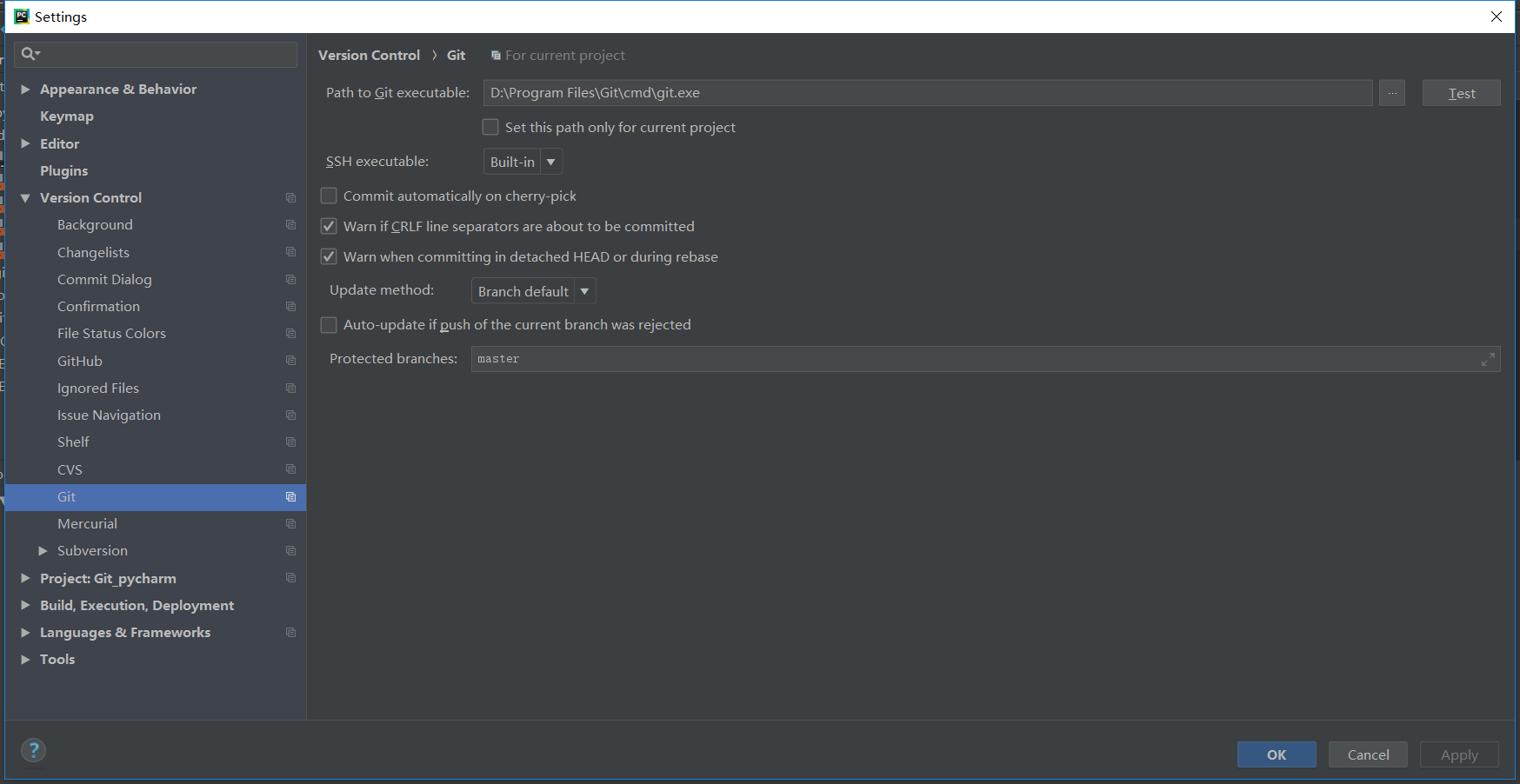Click the Apply button
This screenshot has height=784, width=1520.
(x=1459, y=754)
